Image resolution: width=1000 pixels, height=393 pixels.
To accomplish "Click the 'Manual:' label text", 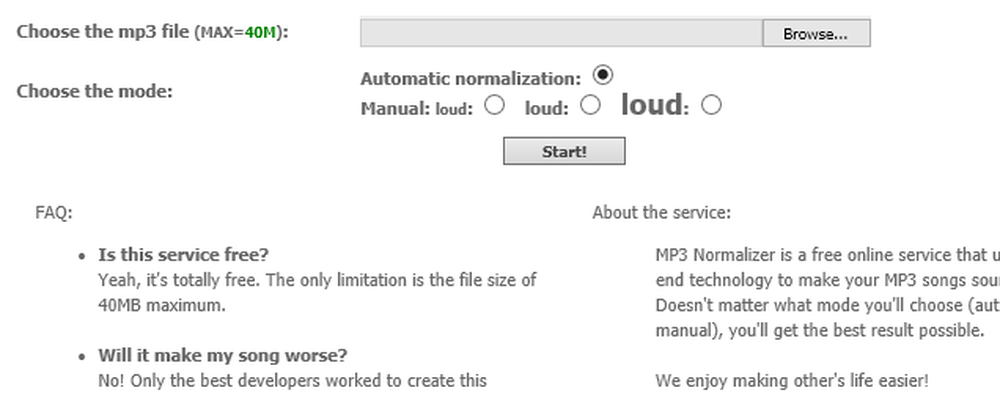I will coord(395,108).
